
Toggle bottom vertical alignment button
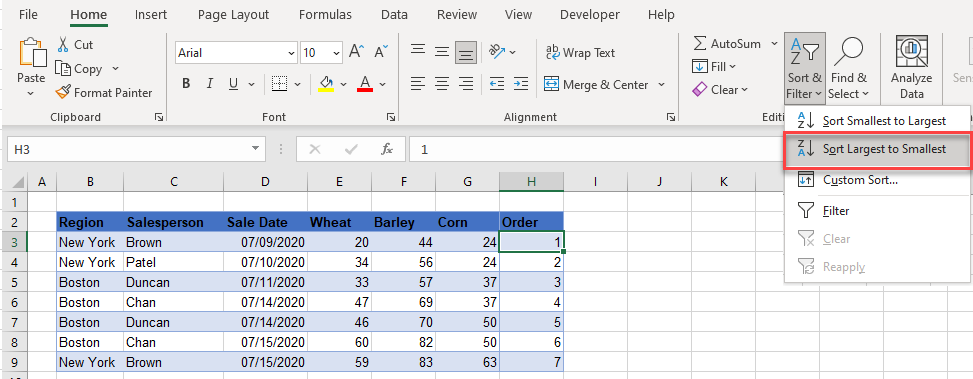click(465, 53)
